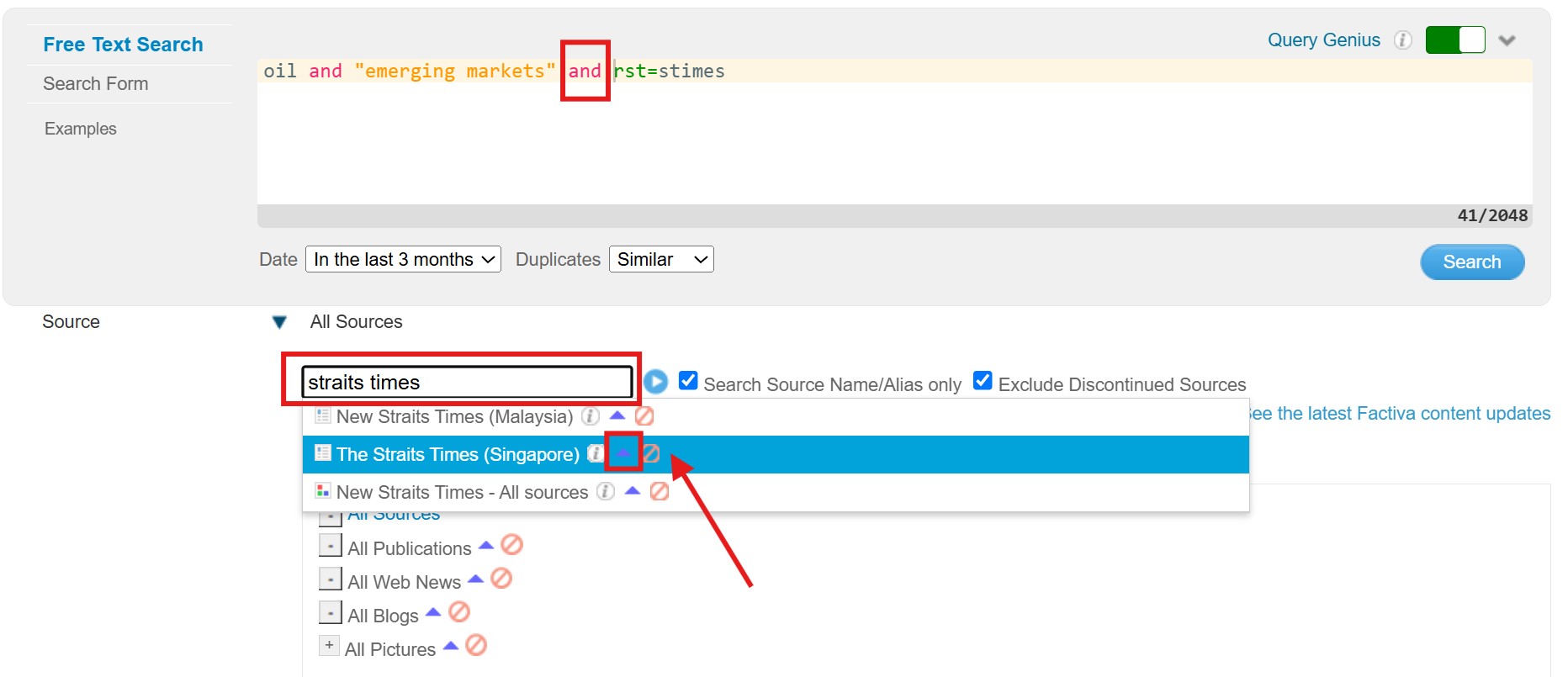Viewport: 1568px width, 677px height.
Task: Exclude The Straits Times (Singapore) source
Action: [651, 454]
